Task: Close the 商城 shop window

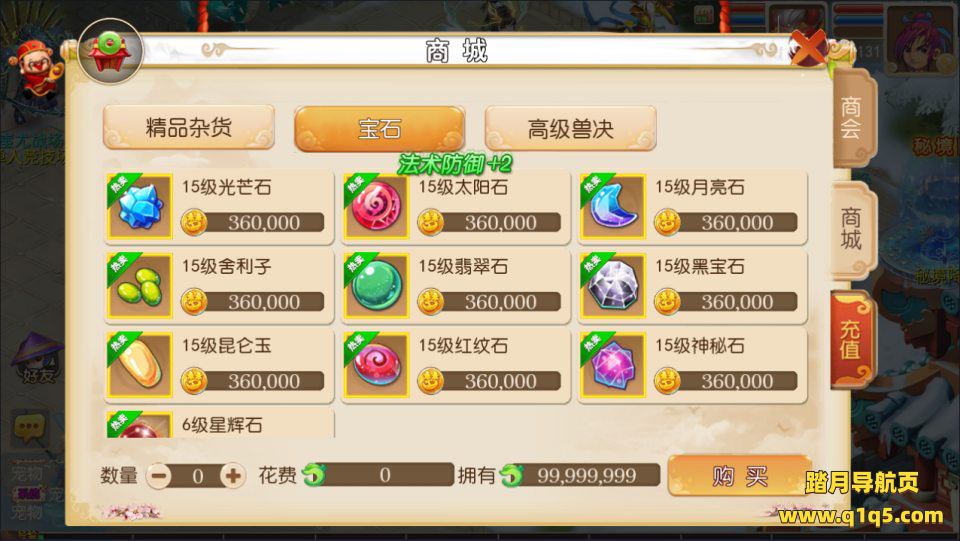Action: pos(807,49)
